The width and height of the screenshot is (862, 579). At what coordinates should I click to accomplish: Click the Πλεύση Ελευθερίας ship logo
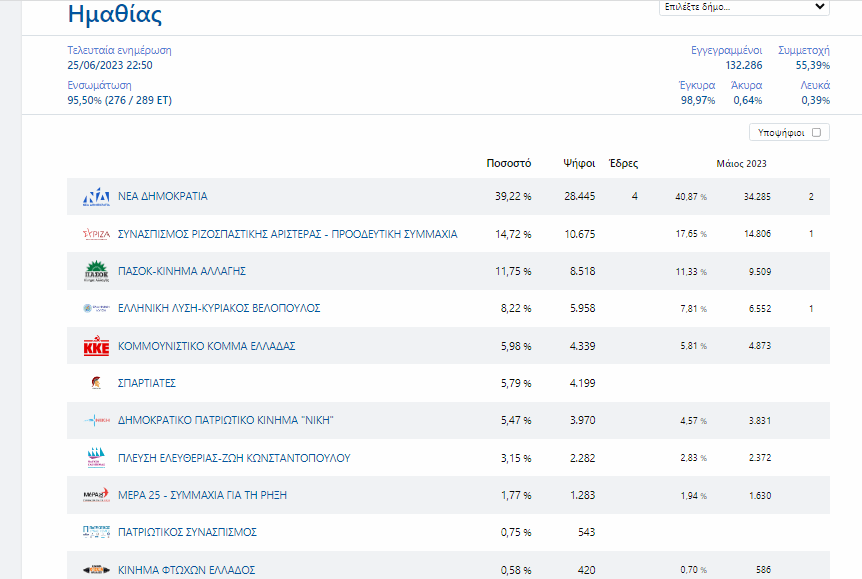[96, 457]
